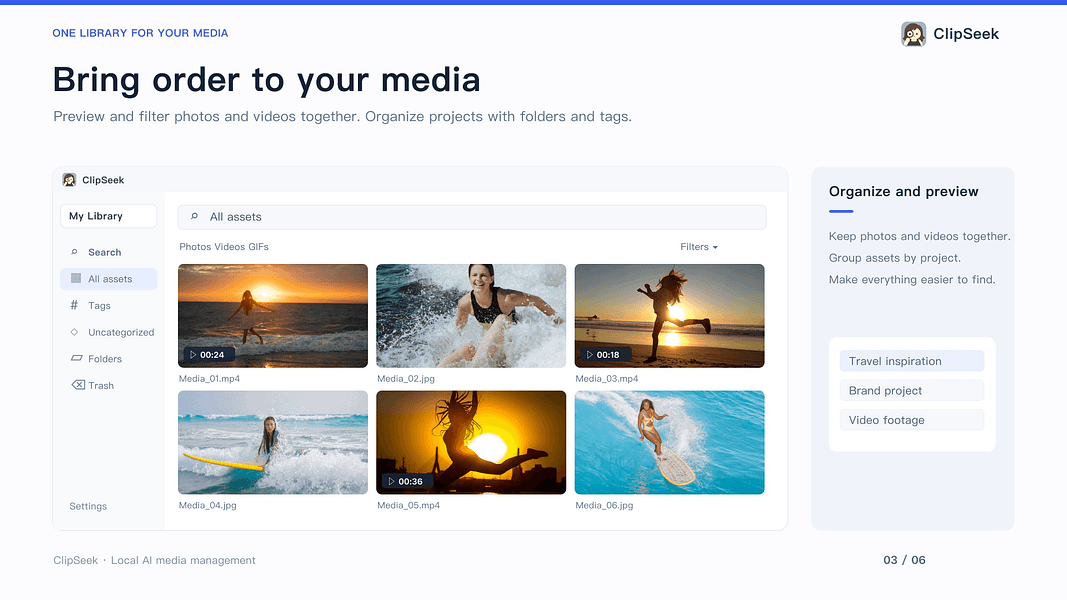The width and height of the screenshot is (1067, 600).
Task: Click the trash icon in sidebar
Action: pyautogui.click(x=78, y=385)
